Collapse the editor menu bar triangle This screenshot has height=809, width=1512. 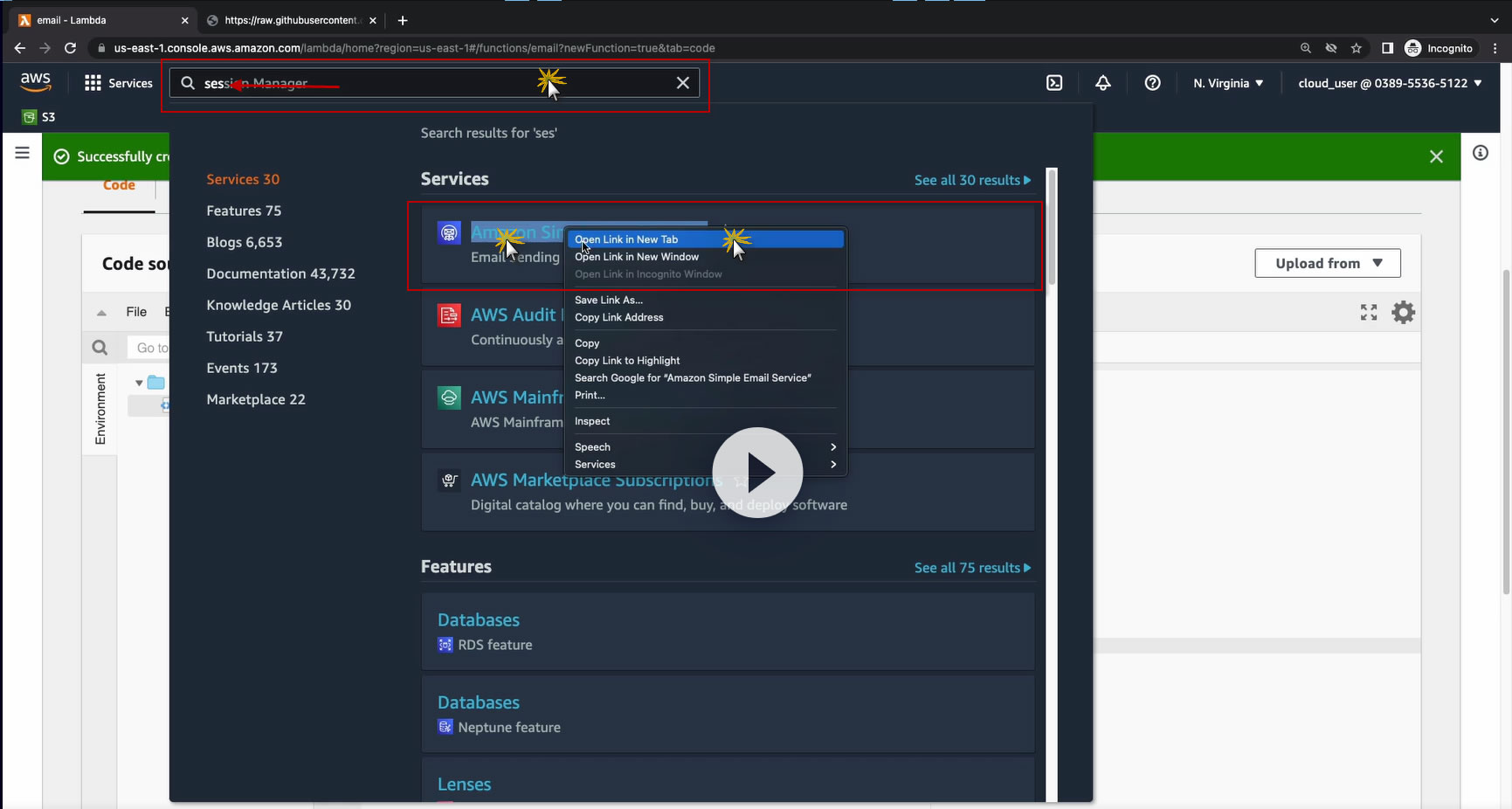(101, 313)
